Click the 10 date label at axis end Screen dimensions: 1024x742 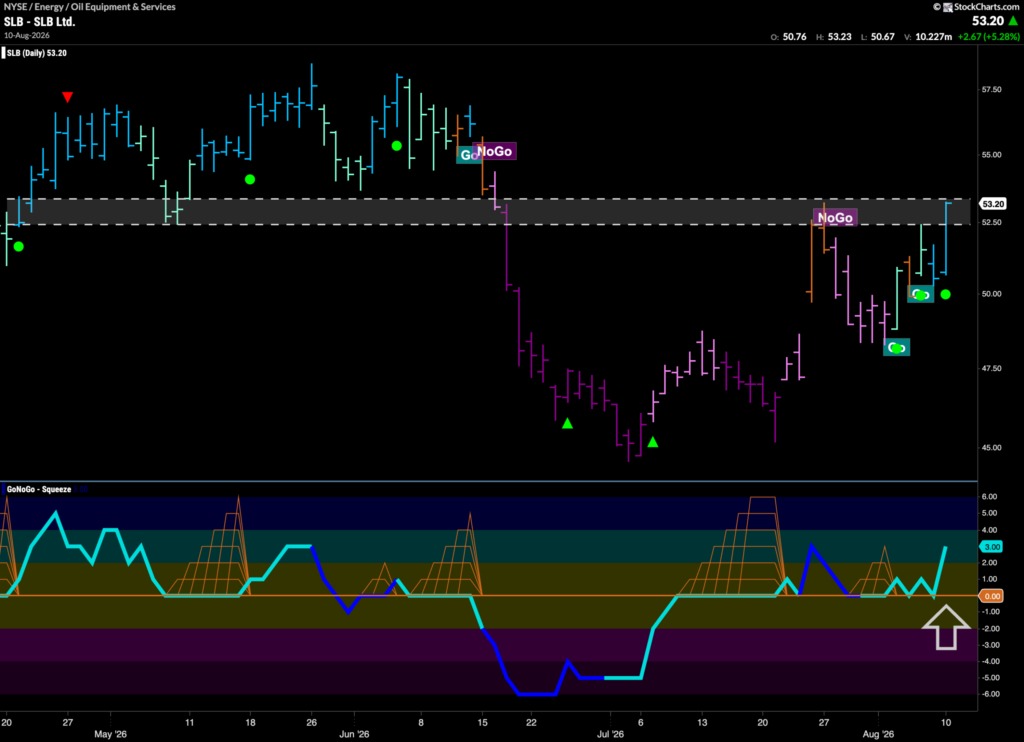point(946,722)
